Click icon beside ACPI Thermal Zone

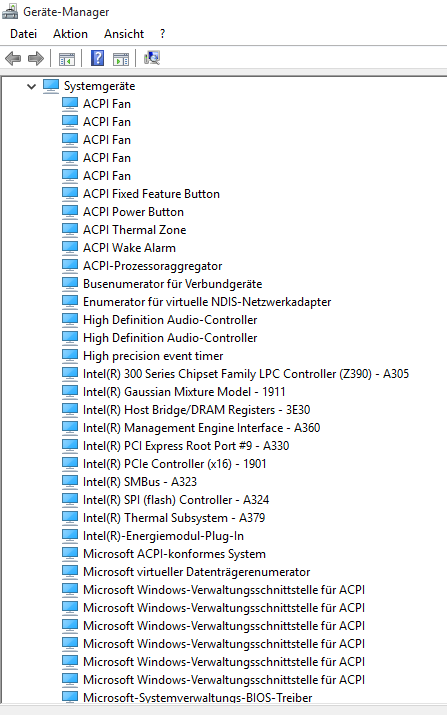[70, 230]
